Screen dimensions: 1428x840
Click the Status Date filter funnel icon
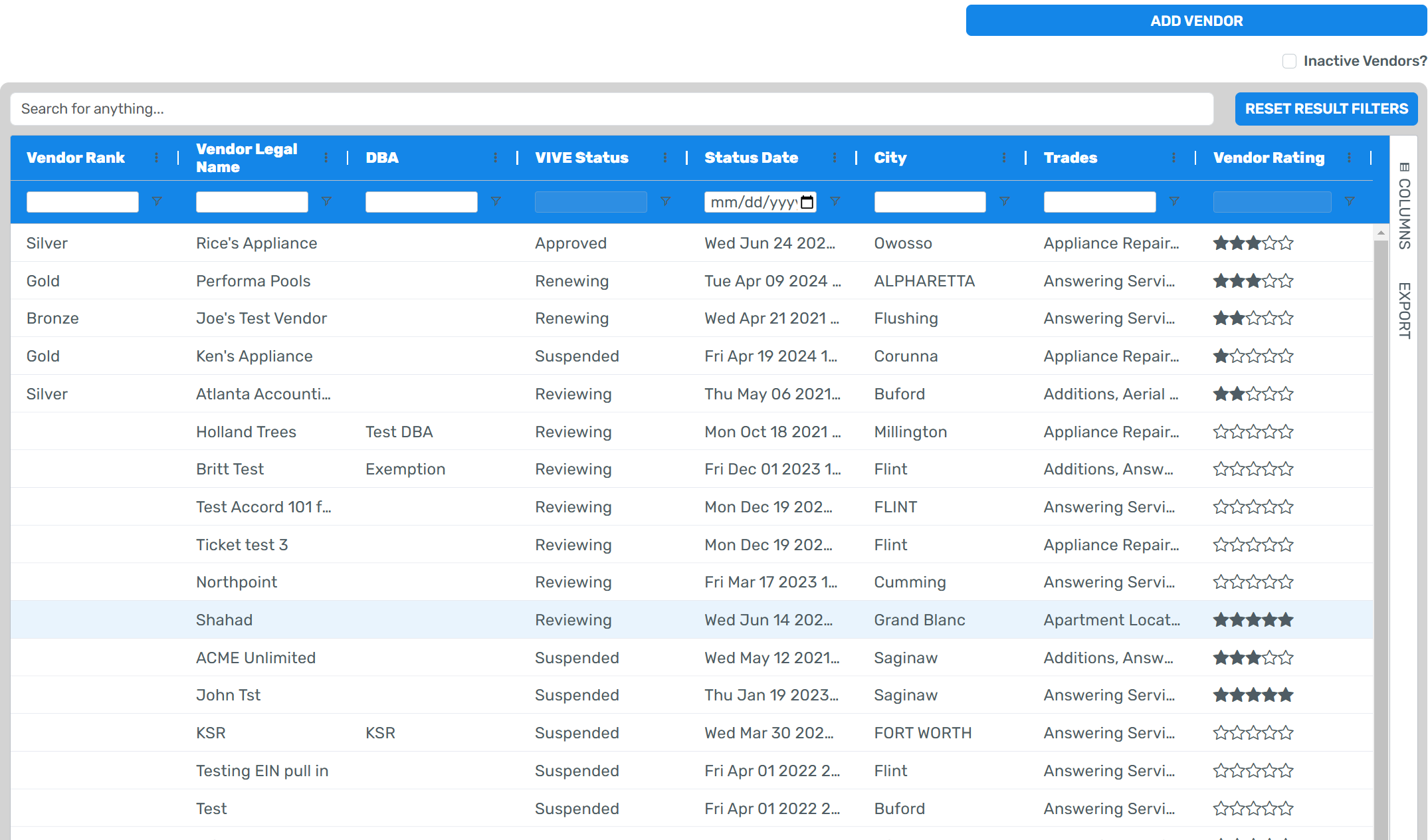(835, 201)
